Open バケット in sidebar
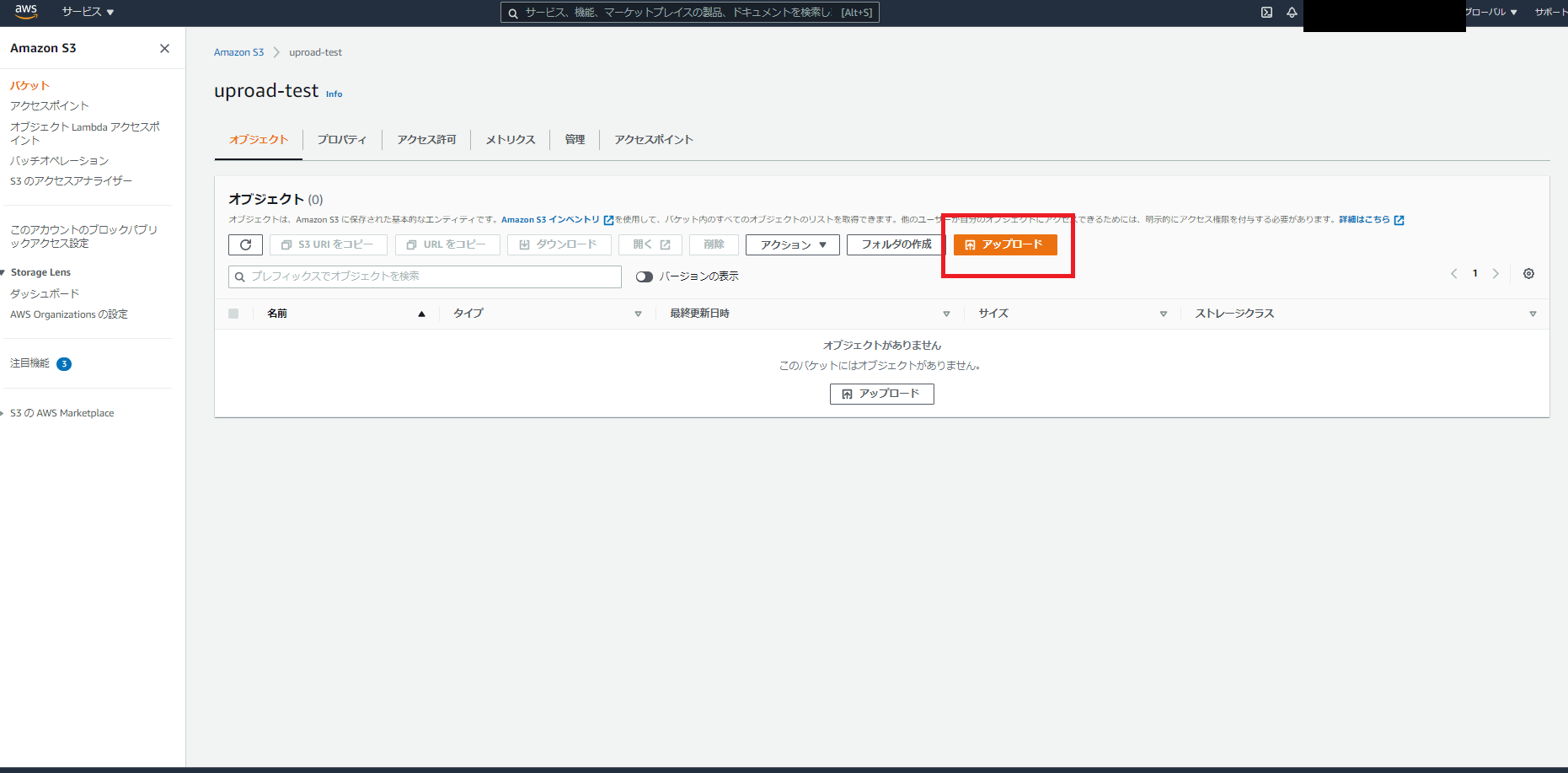The height and width of the screenshot is (773, 1568). [29, 86]
